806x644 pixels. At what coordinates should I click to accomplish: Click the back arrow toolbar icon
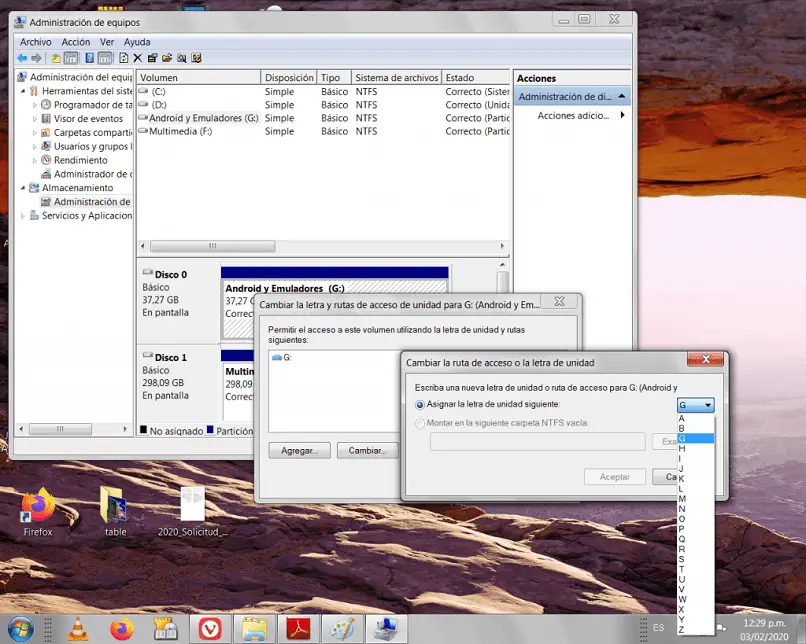click(x=22, y=58)
